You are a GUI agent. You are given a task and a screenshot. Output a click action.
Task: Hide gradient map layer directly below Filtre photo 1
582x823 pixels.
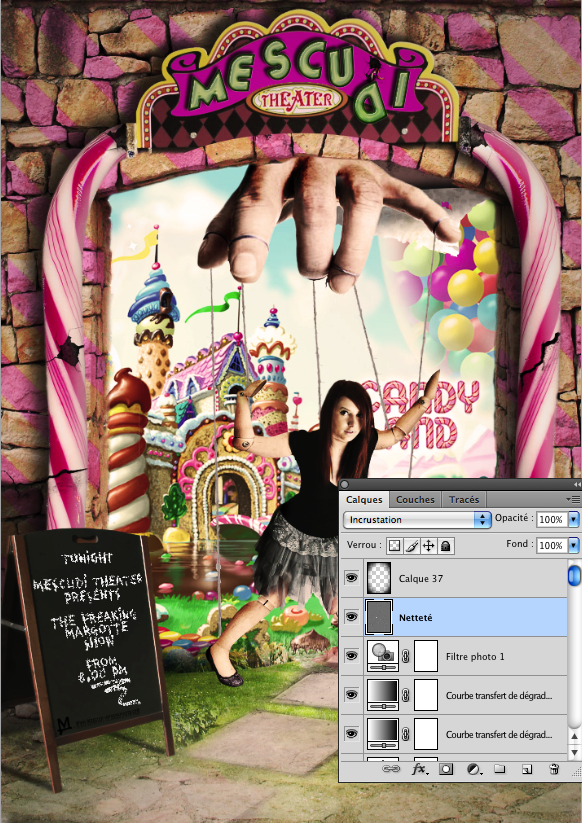click(x=351, y=695)
